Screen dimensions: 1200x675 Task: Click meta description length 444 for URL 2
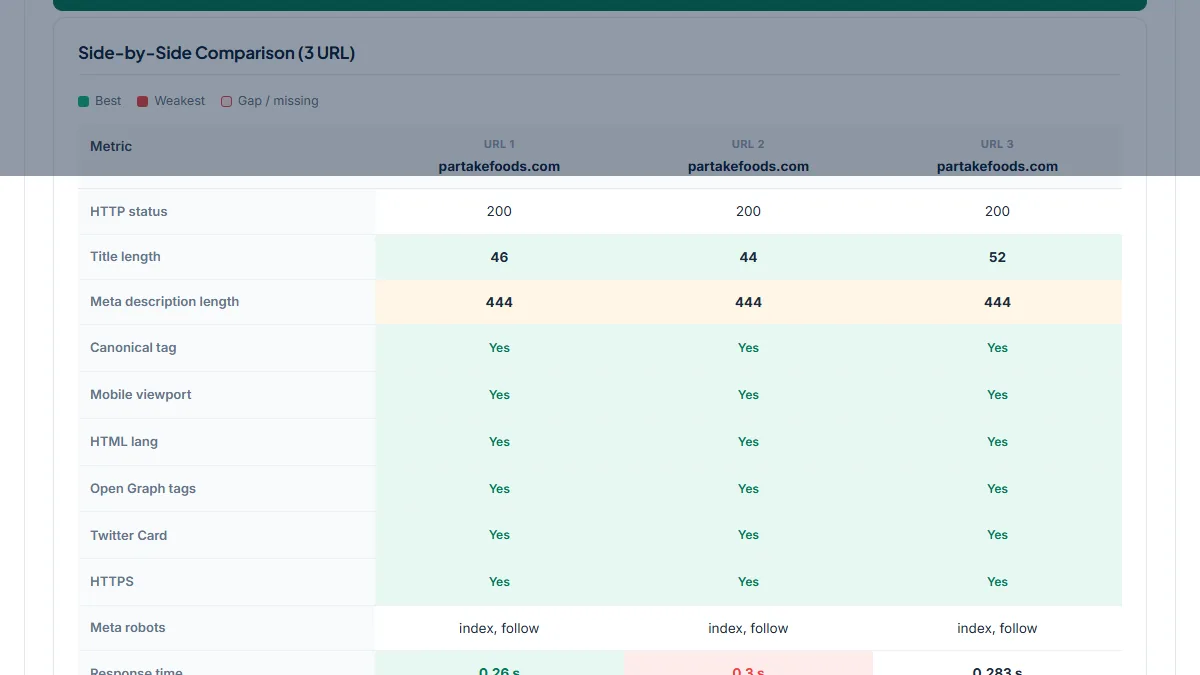(748, 302)
